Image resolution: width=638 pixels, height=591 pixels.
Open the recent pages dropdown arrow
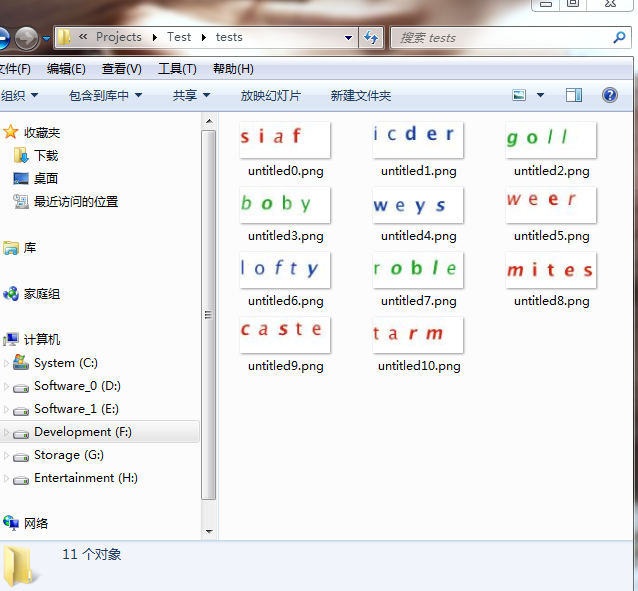click(x=46, y=39)
